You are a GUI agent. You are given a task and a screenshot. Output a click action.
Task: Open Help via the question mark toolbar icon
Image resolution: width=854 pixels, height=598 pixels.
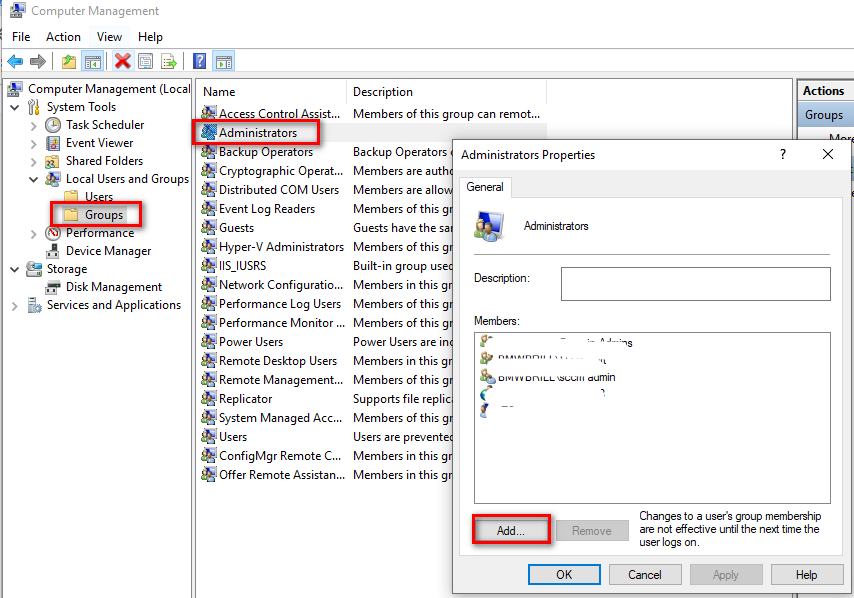[198, 61]
